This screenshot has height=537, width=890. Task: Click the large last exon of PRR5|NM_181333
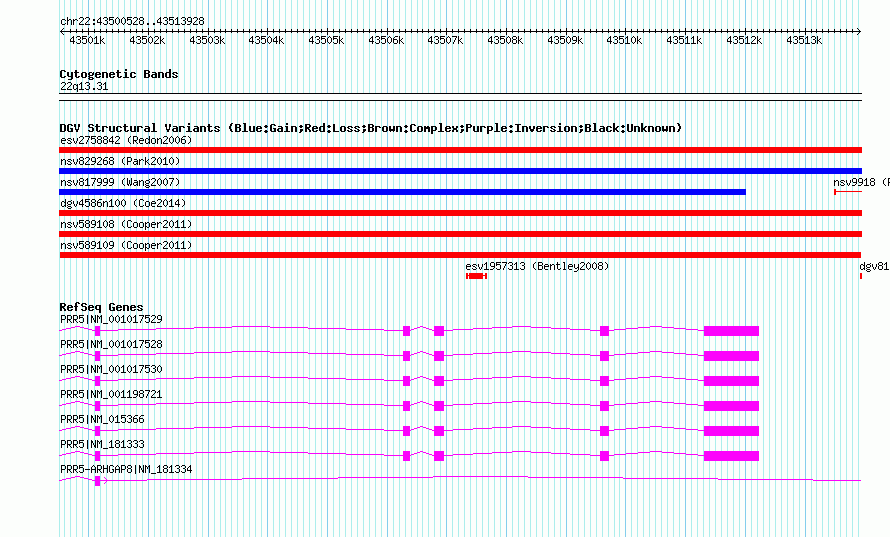tap(731, 456)
